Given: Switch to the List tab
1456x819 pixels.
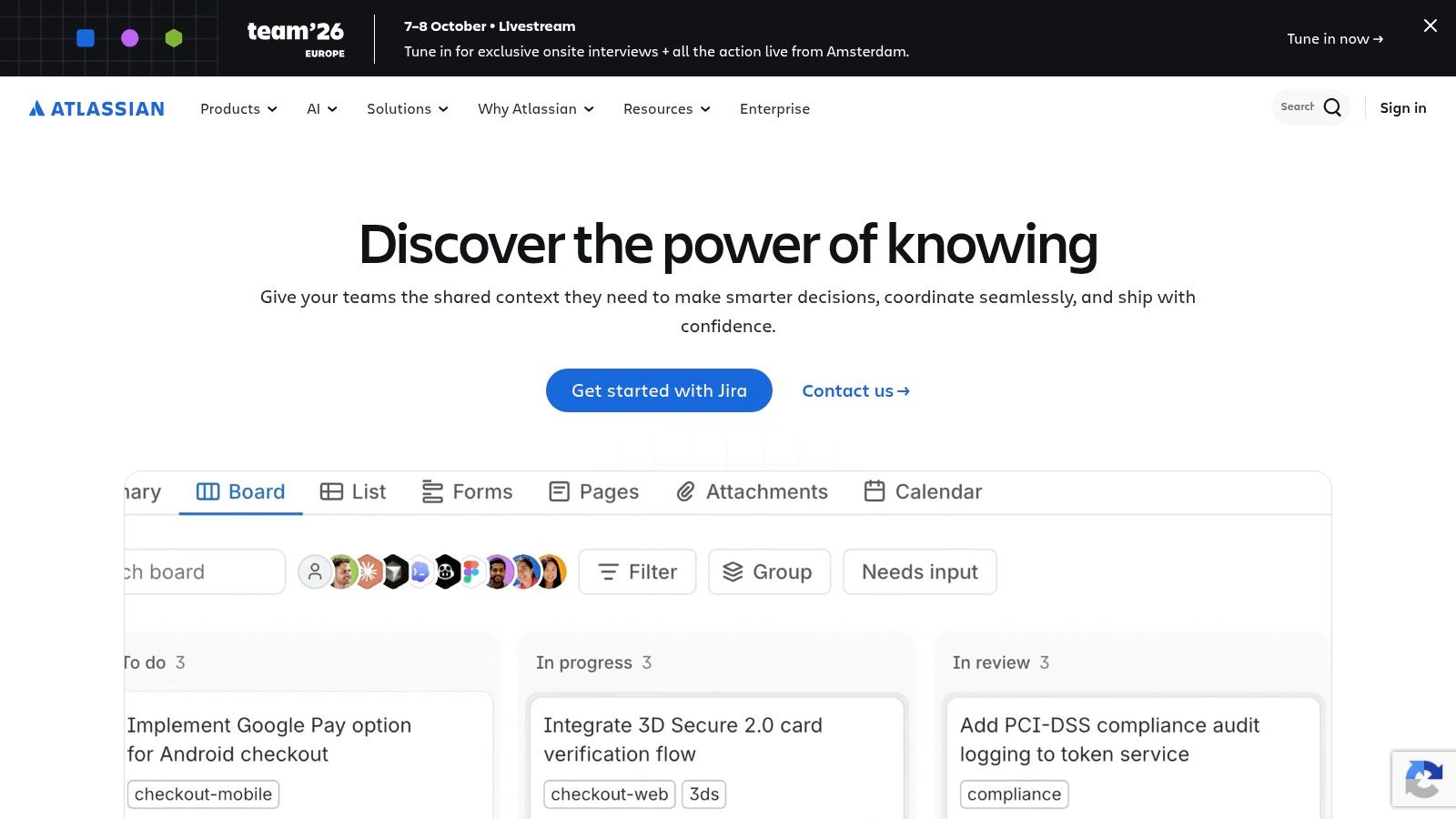Looking at the screenshot, I should point(353,491).
